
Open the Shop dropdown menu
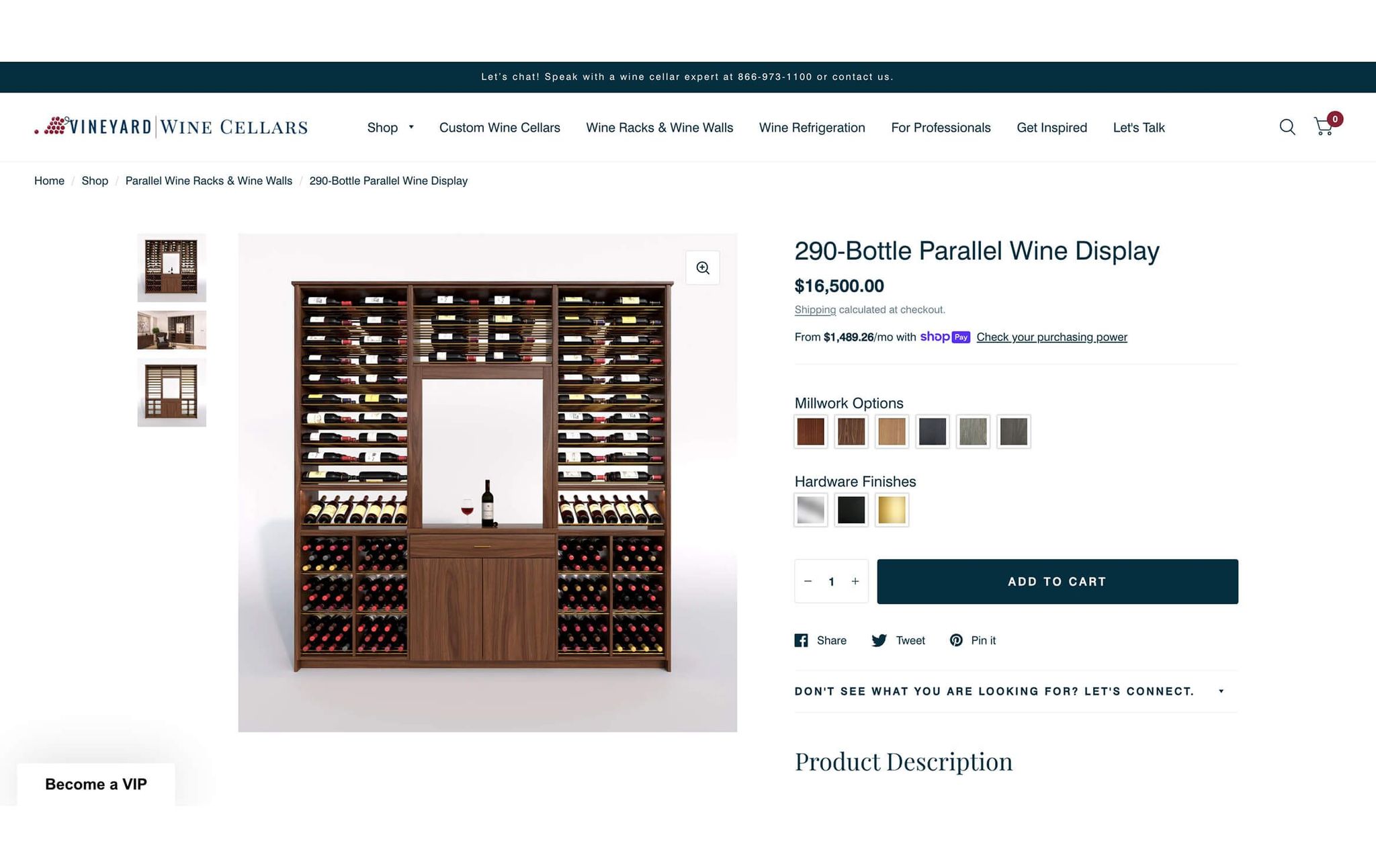(390, 128)
